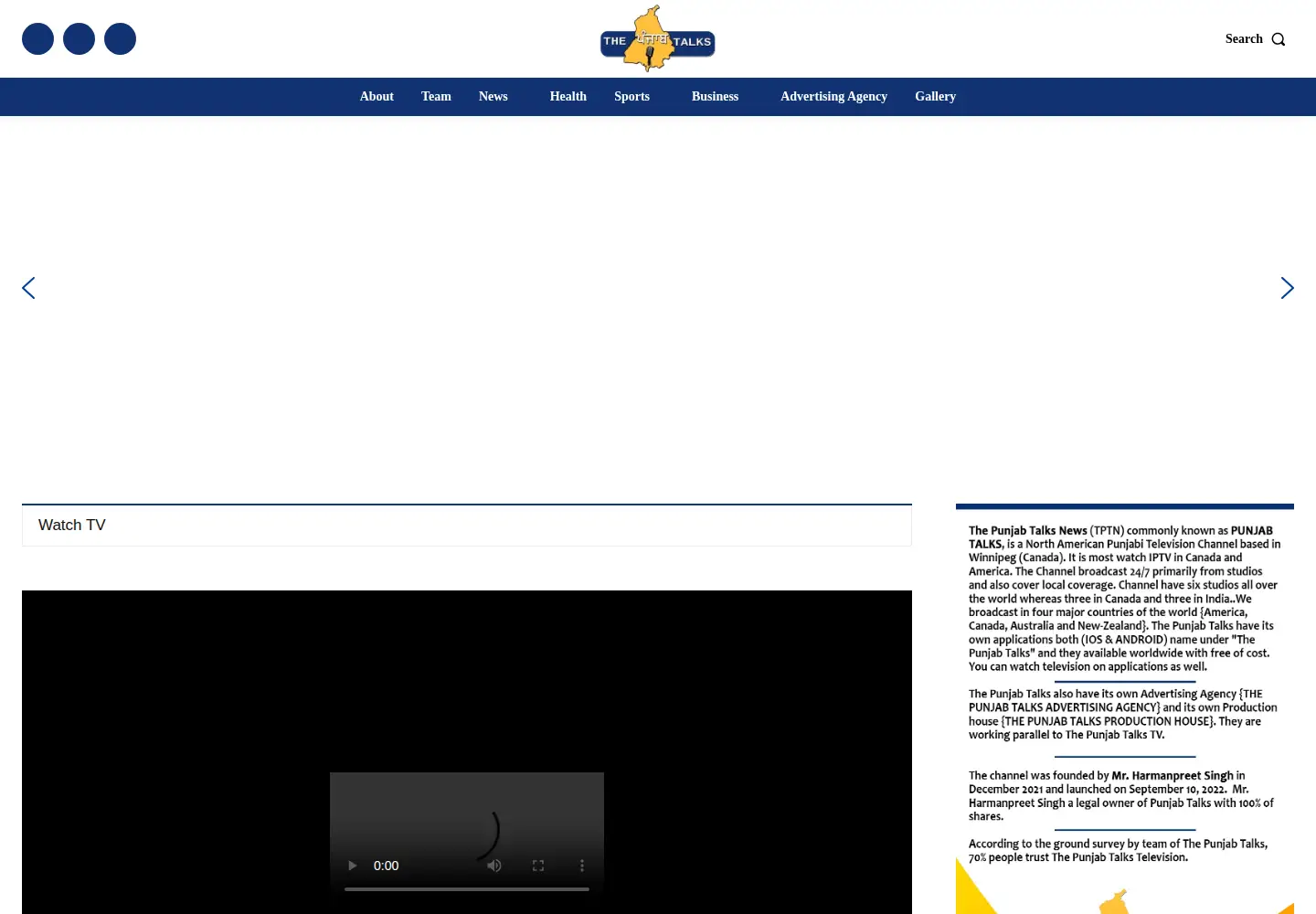Enter fullscreen on the video

click(x=538, y=866)
